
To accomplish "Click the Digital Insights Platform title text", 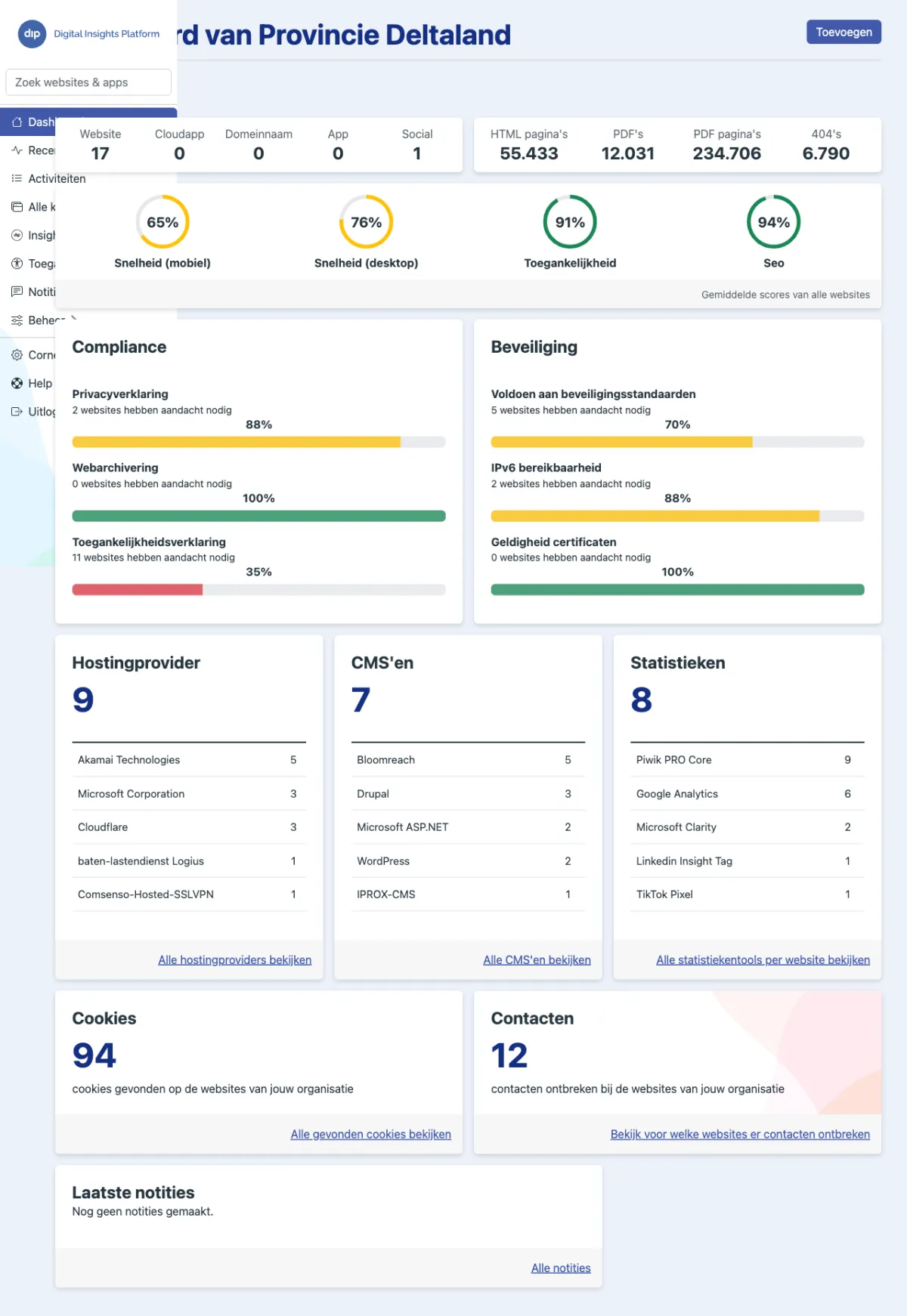I will 107,34.
